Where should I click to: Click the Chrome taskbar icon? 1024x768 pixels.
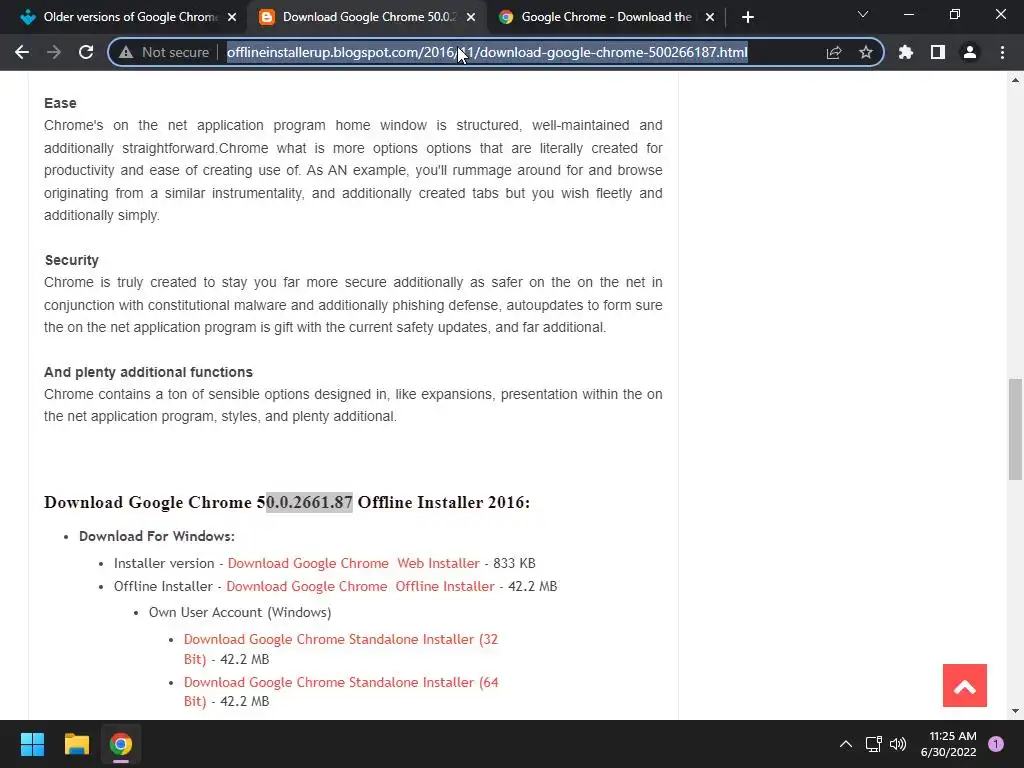tap(120, 744)
